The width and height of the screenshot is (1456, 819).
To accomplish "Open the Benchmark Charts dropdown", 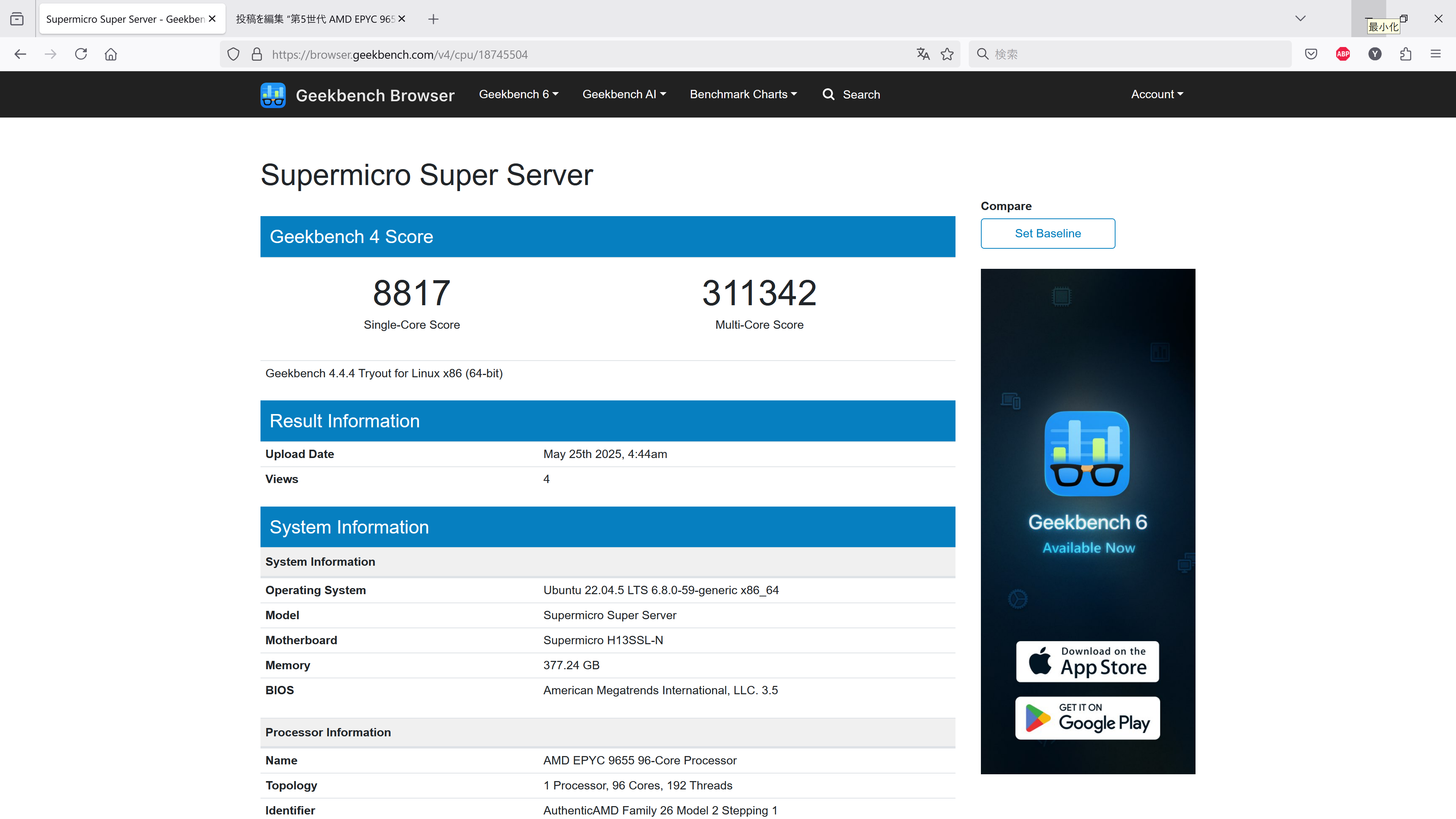I will pos(743,94).
